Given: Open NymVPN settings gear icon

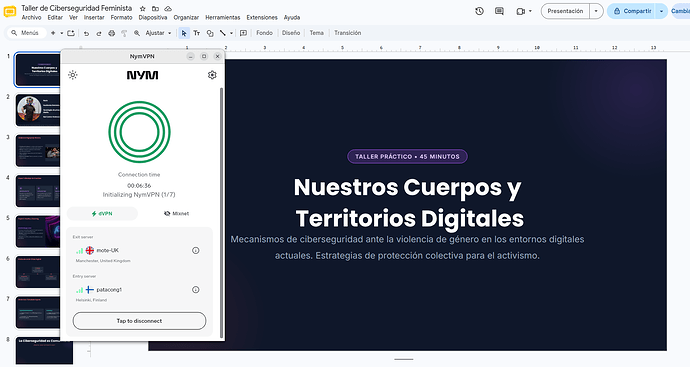Looking at the screenshot, I should tap(212, 75).
